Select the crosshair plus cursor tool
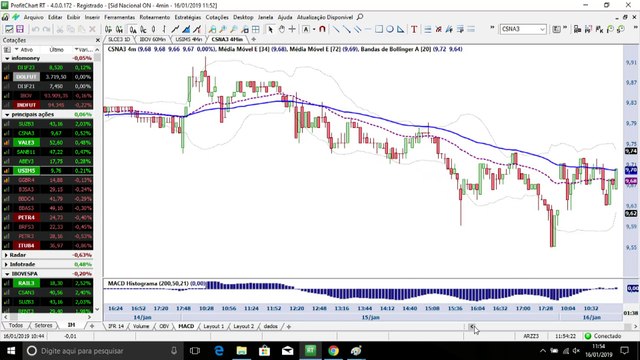Image resolution: width=640 pixels, height=360 pixels. click(292, 29)
